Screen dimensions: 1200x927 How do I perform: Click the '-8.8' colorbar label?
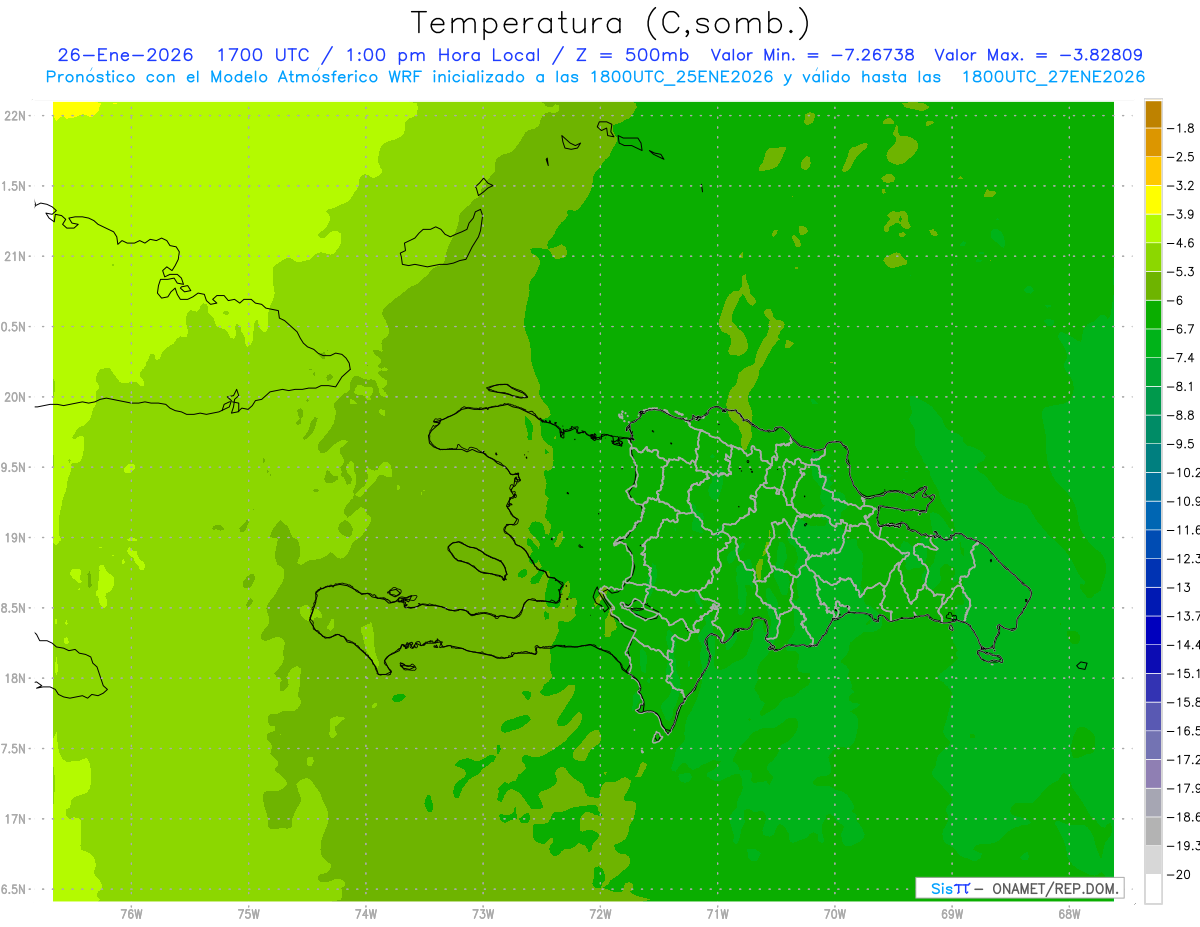[1182, 415]
